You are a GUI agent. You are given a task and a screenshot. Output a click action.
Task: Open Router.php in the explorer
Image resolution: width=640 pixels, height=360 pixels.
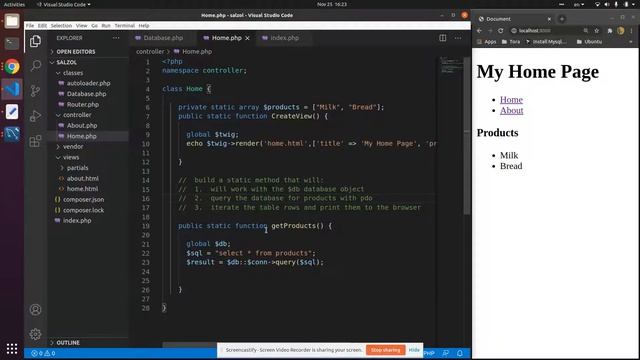(83, 104)
